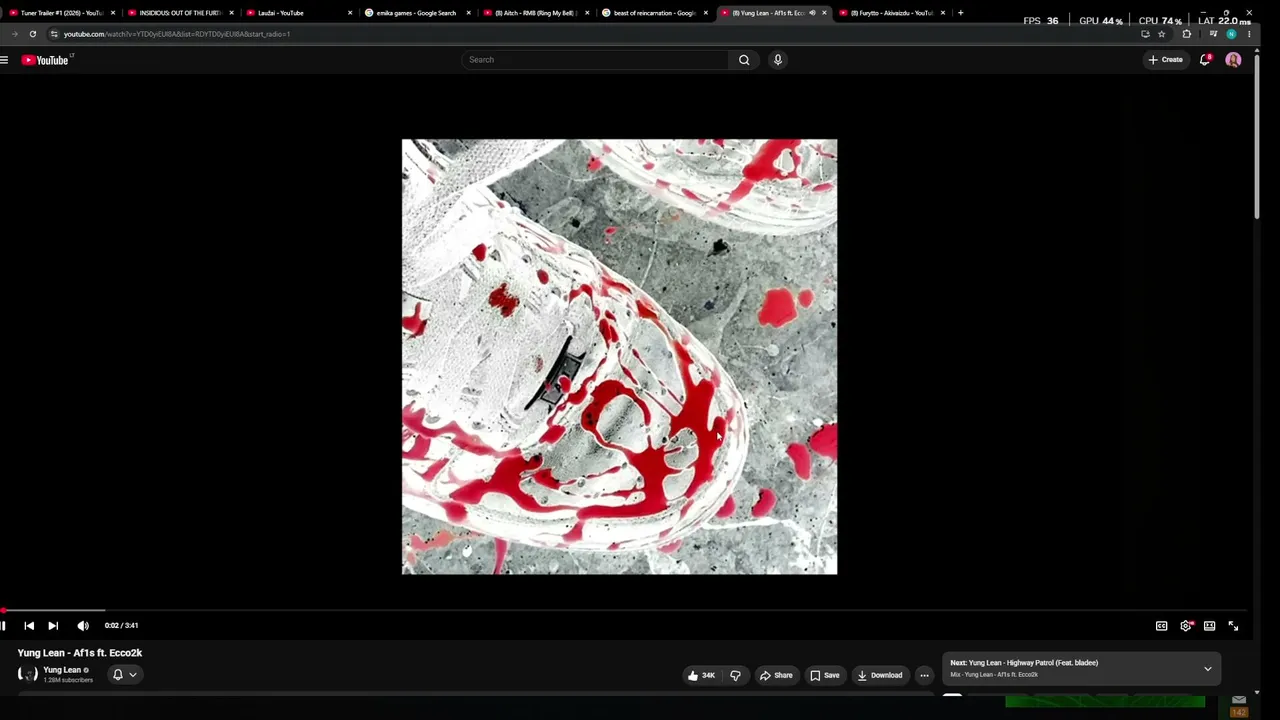
Task: Click the album art video frame
Action: [x=619, y=357]
